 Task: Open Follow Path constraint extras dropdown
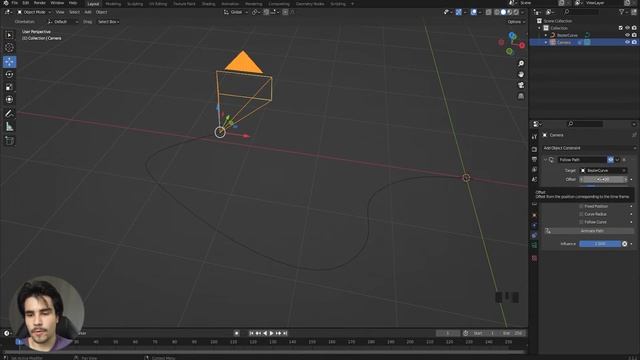pos(617,160)
